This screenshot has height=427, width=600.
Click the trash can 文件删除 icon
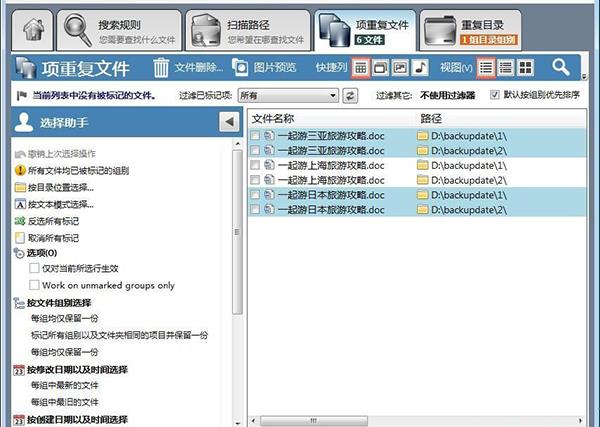(161, 68)
